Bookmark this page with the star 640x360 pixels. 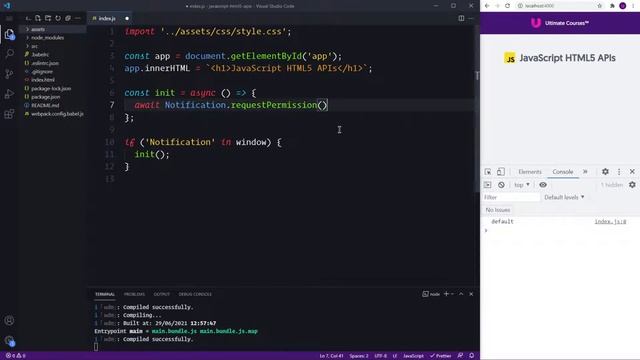(x=600, y=6)
